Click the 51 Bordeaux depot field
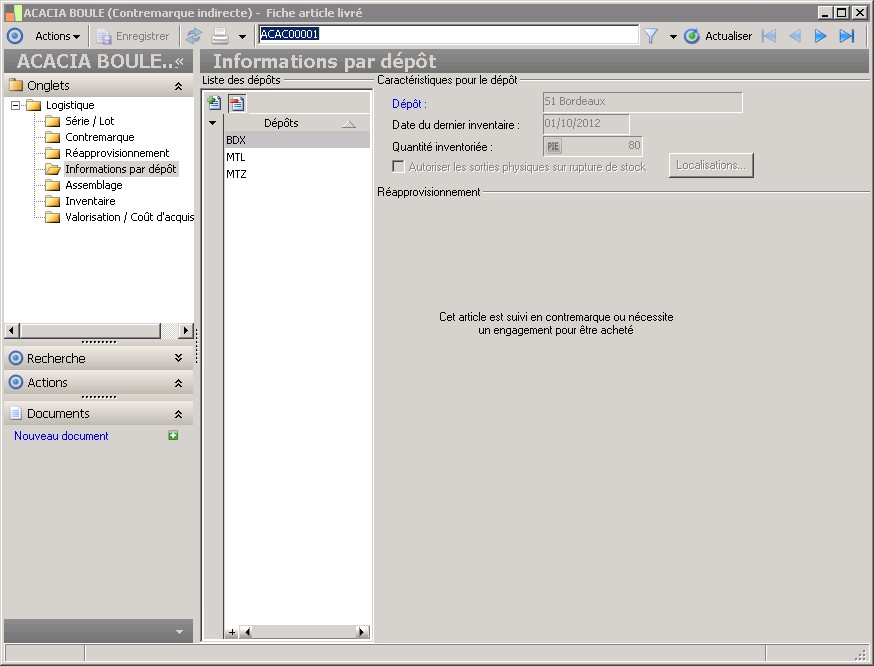The height and width of the screenshot is (666, 874). click(642, 102)
